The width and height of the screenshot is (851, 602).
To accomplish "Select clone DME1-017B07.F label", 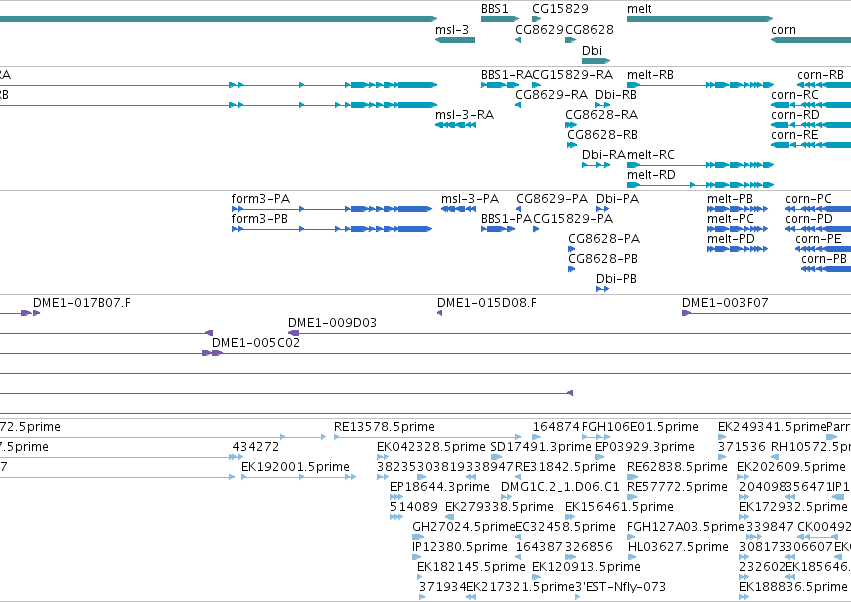I will 82,303.
